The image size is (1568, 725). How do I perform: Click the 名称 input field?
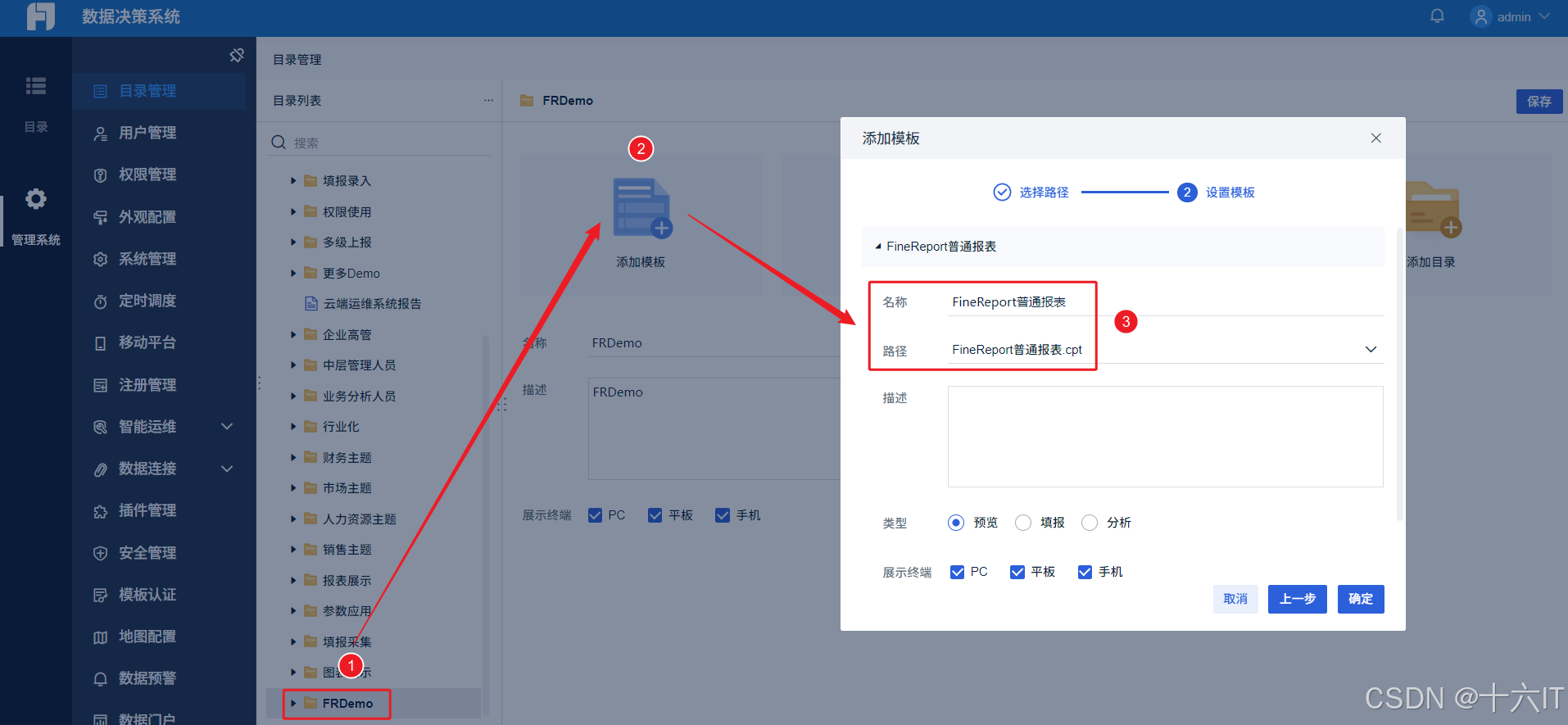tap(1166, 301)
